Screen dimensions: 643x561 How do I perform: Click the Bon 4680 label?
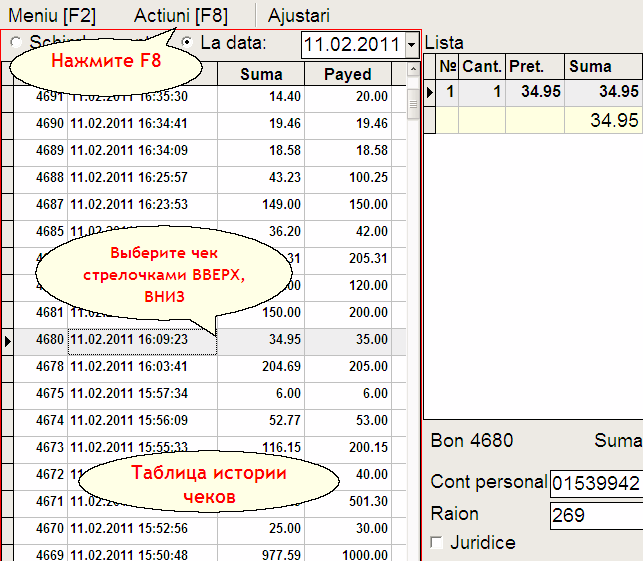472,441
